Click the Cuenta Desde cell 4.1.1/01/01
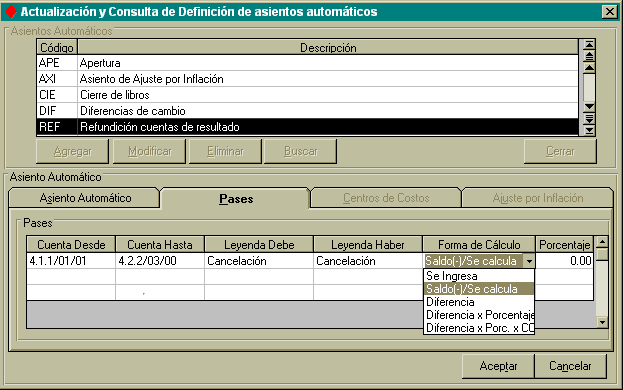Viewport: 624px width, 390px height. pos(71,261)
